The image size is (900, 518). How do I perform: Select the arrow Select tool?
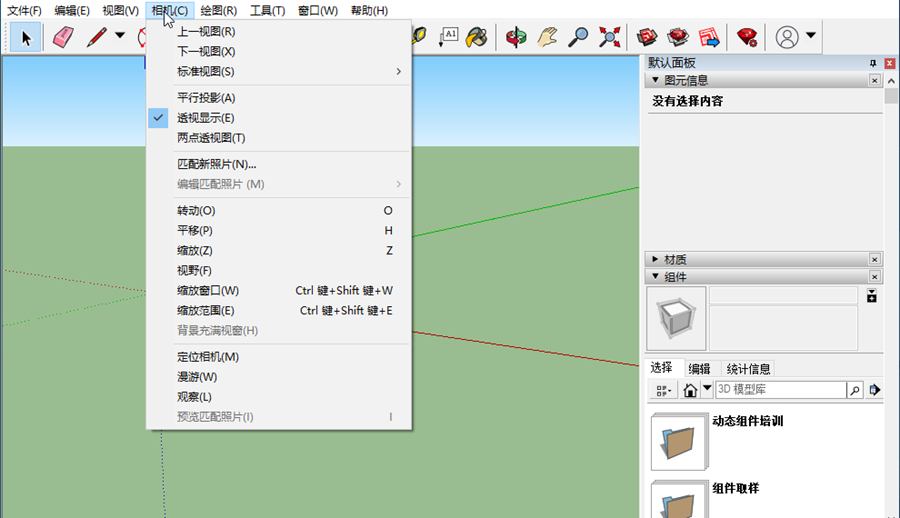click(x=26, y=37)
